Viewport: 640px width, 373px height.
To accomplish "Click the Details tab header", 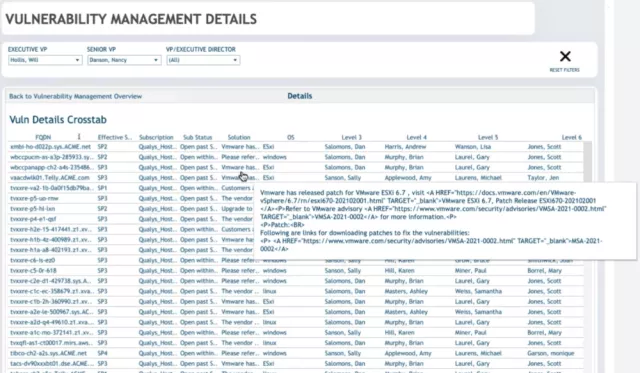I will point(300,96).
